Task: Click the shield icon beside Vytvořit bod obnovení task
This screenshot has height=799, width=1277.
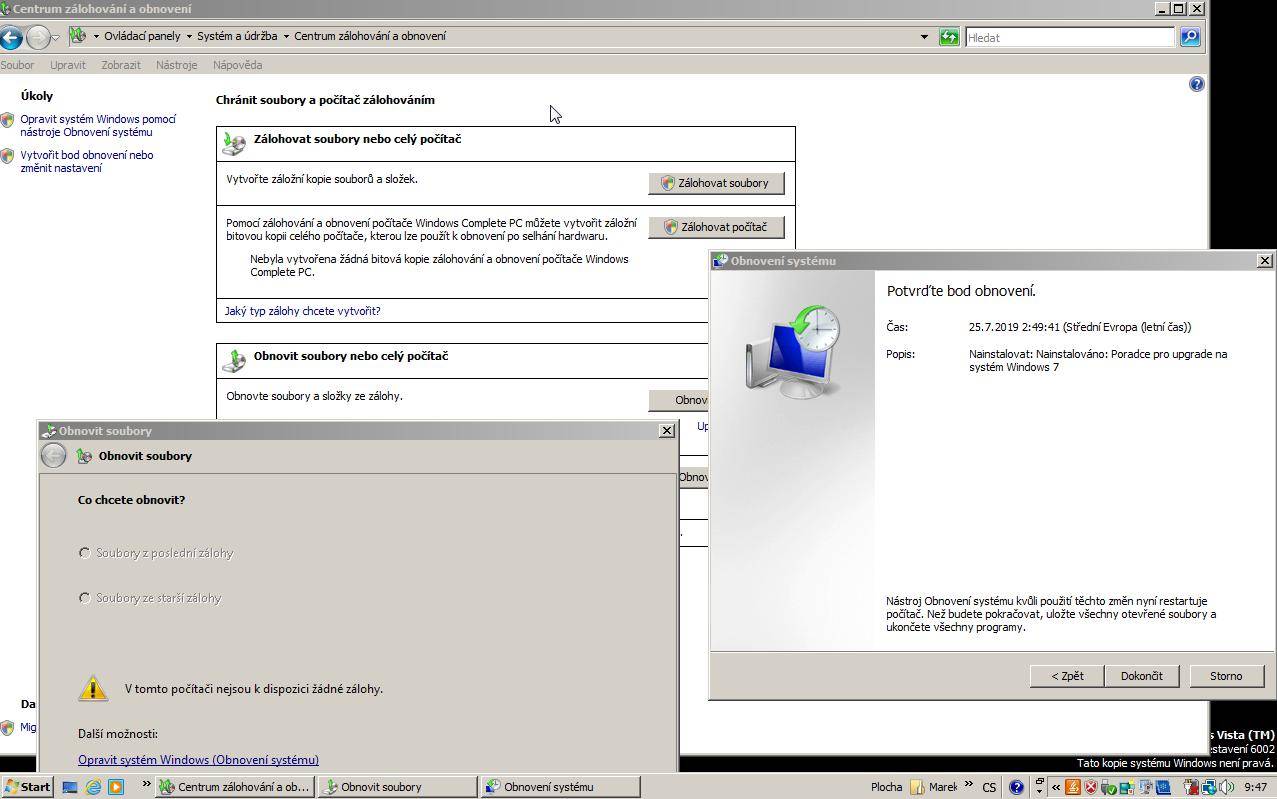Action: pyautogui.click(x=8, y=156)
